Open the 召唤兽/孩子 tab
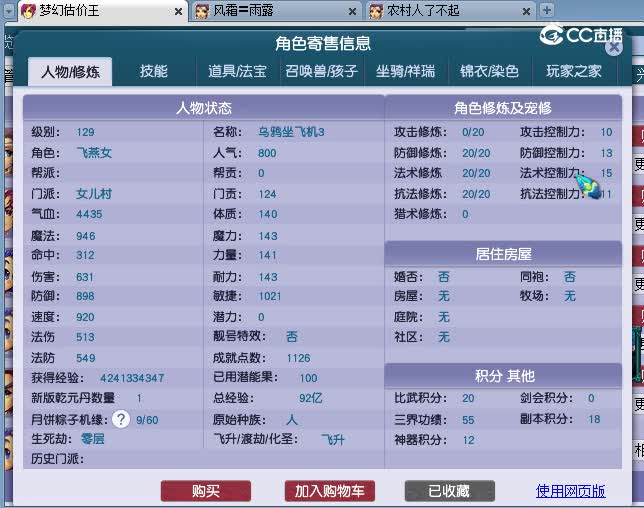The height and width of the screenshot is (508, 644). coord(322,71)
